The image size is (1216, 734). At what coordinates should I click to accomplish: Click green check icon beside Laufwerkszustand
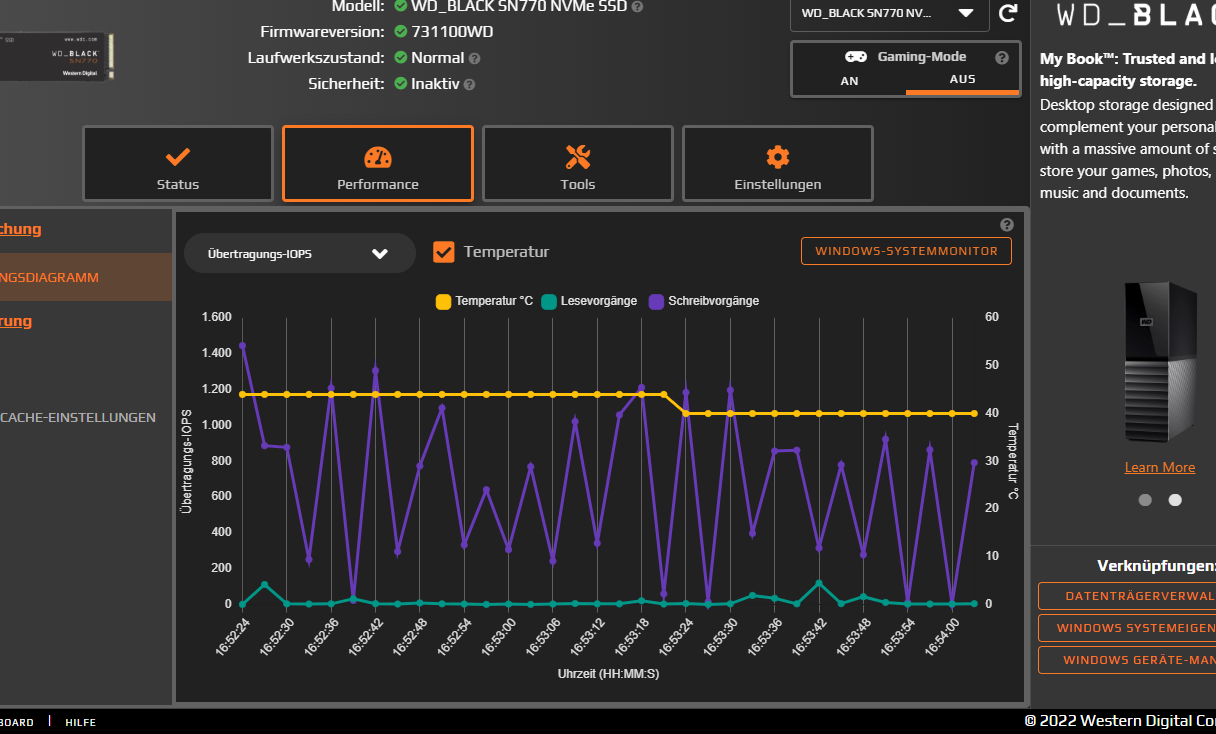(x=401, y=58)
